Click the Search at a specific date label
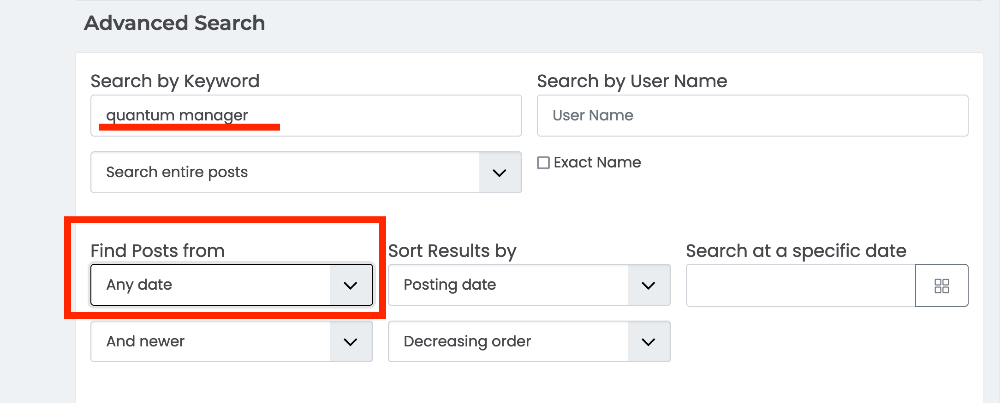 point(796,251)
